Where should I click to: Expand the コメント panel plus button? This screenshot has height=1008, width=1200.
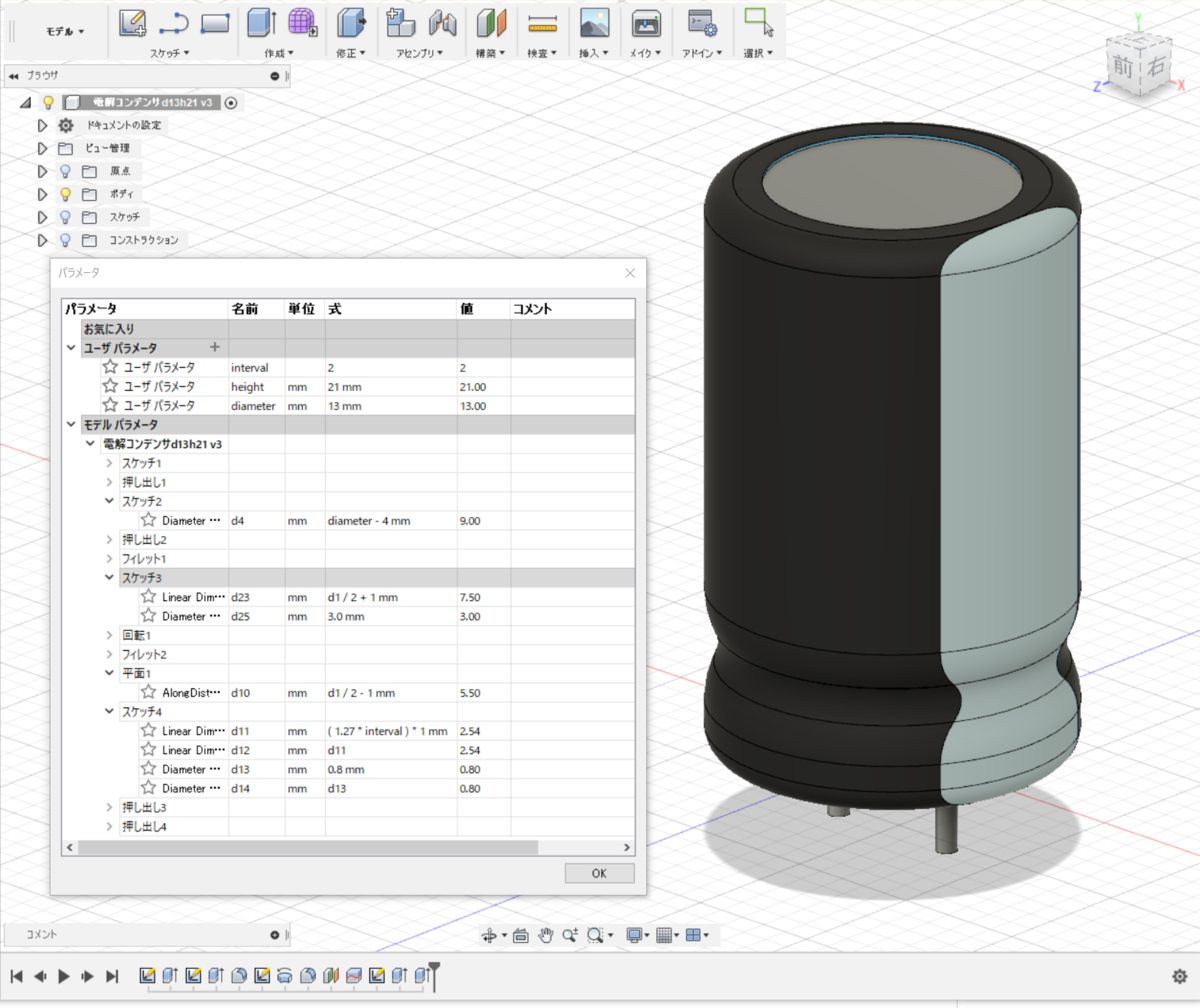[275, 935]
